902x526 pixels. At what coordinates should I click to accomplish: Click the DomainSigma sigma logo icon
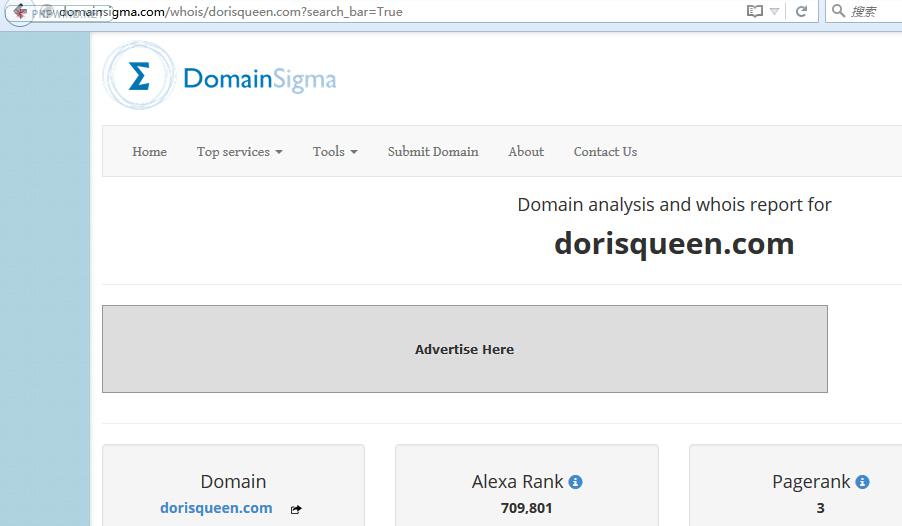(x=139, y=75)
